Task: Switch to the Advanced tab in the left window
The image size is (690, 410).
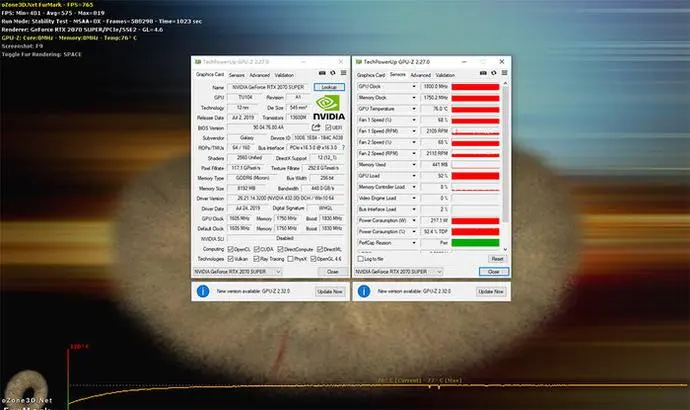Action: (260, 75)
